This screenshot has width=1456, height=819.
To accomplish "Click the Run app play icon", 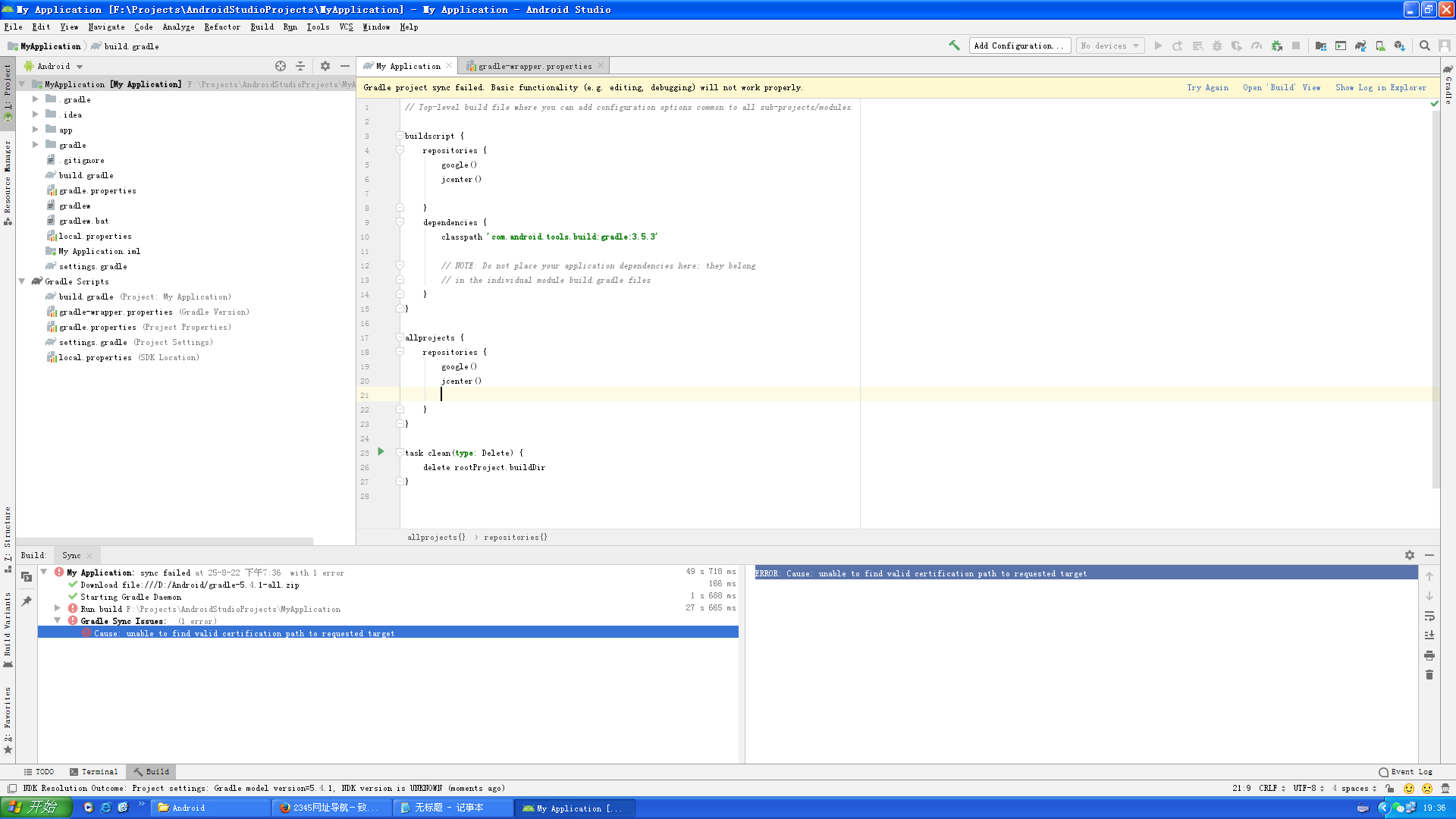I will [1158, 45].
